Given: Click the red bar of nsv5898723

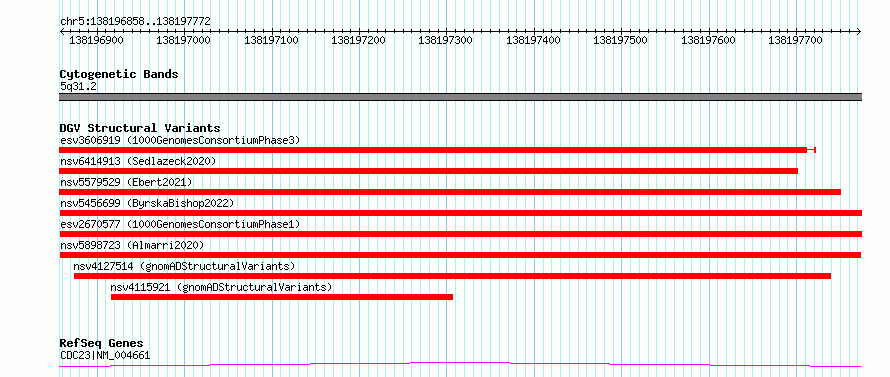Looking at the screenshot, I should pyautogui.click(x=460, y=255).
